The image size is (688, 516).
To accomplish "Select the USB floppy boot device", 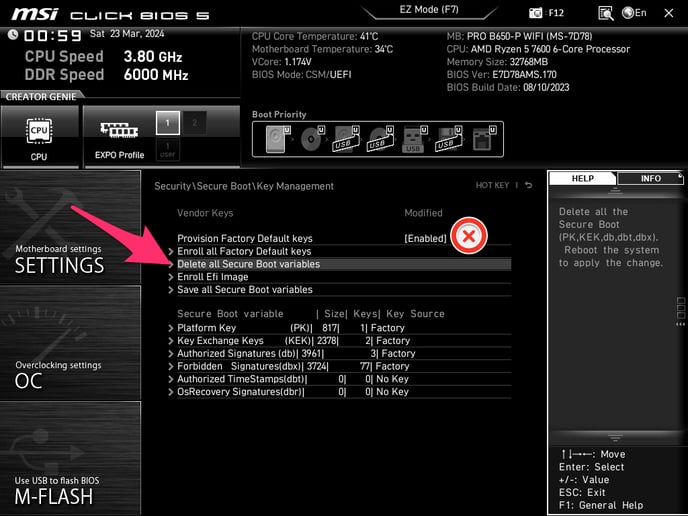I will coord(448,139).
